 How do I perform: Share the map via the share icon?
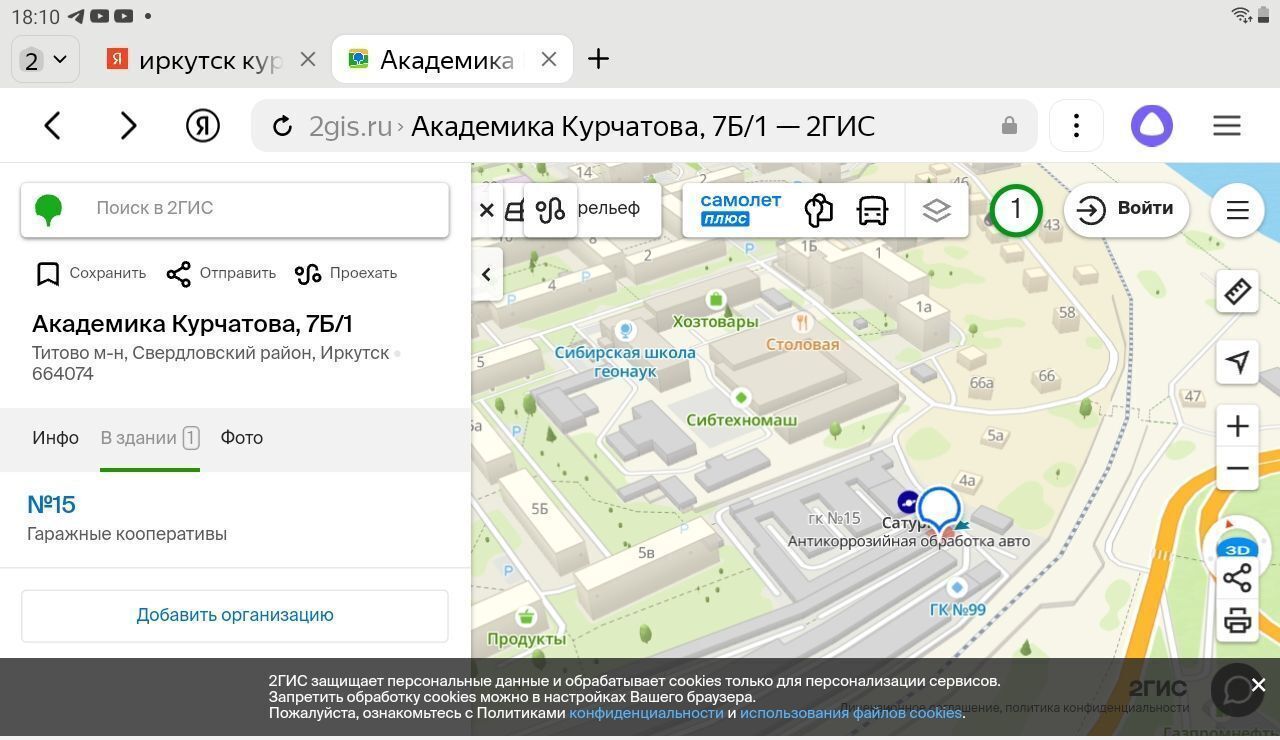point(1238,579)
